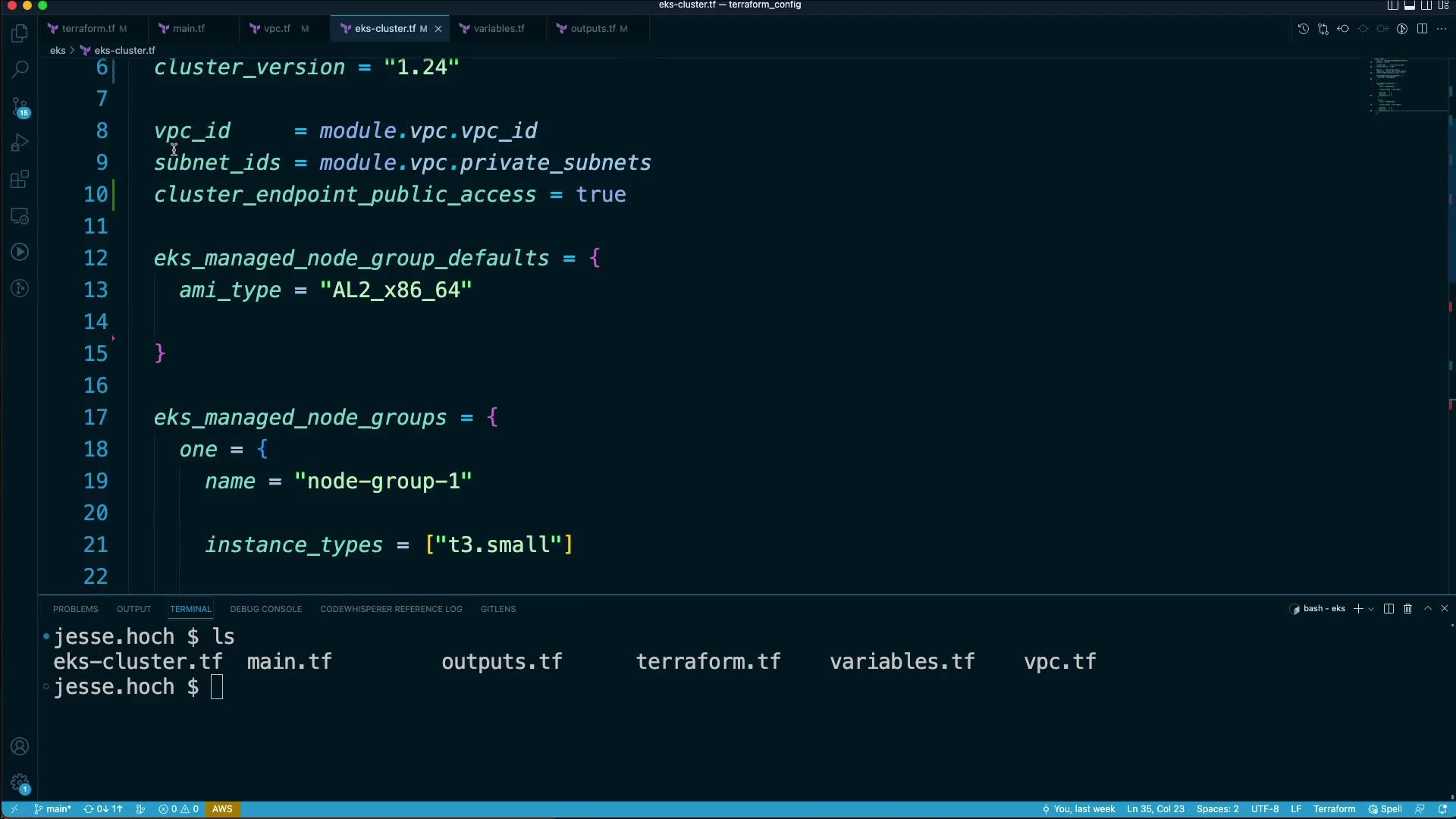Open file history clock icon
Screen dimensions: 1456x819
[x=1303, y=29]
